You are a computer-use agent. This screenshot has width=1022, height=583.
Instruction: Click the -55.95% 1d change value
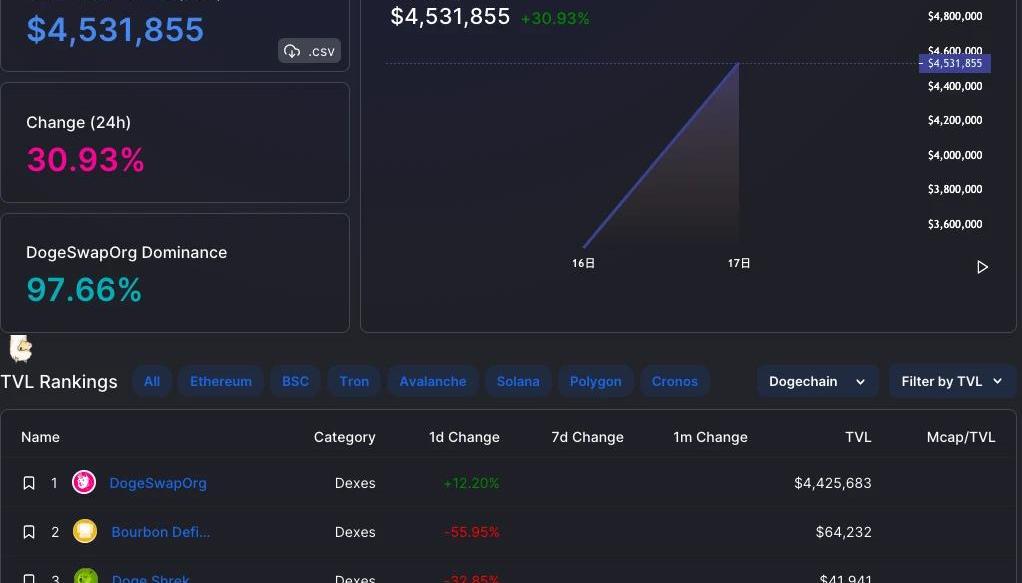tap(472, 532)
